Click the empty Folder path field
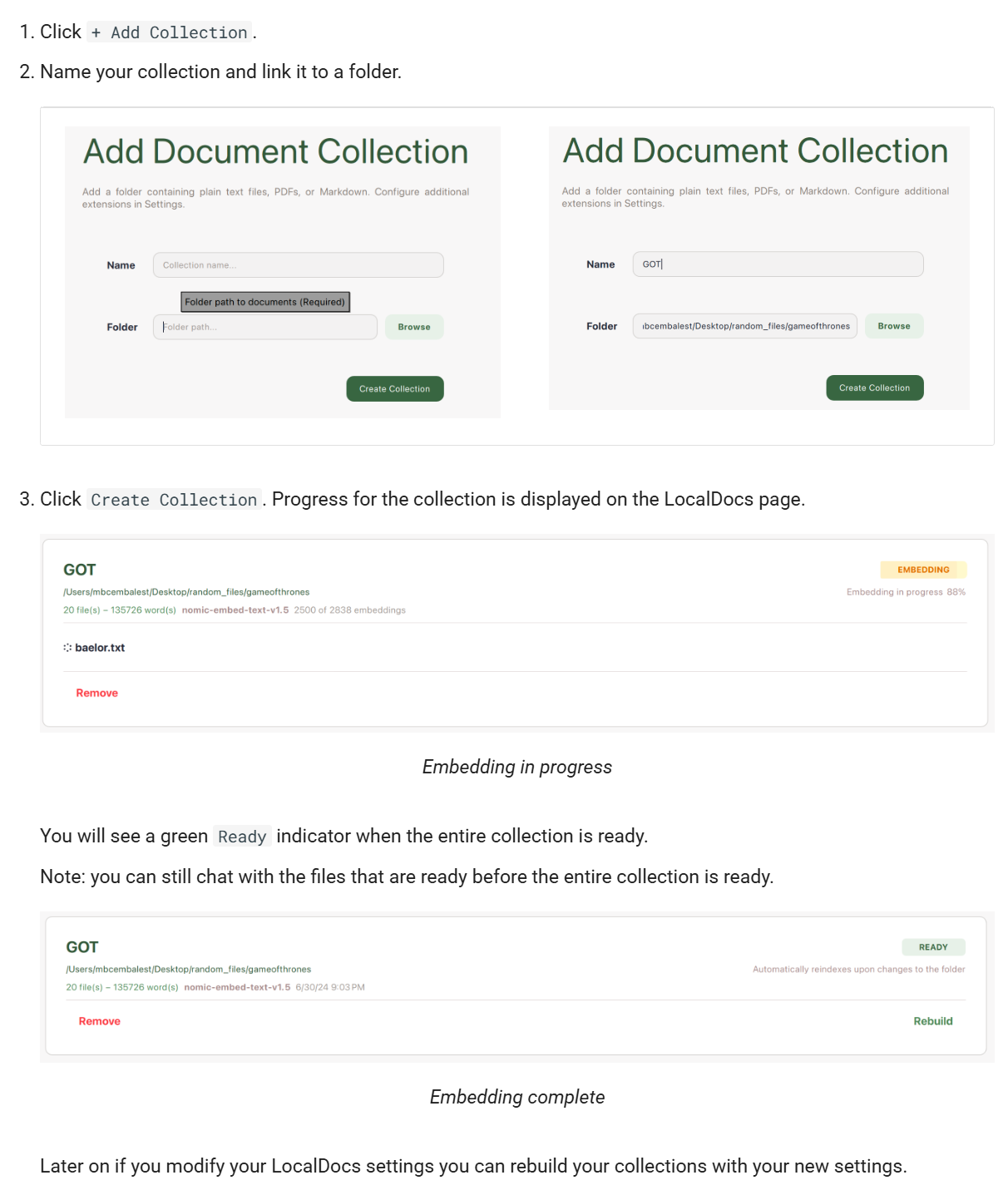 pyautogui.click(x=264, y=327)
